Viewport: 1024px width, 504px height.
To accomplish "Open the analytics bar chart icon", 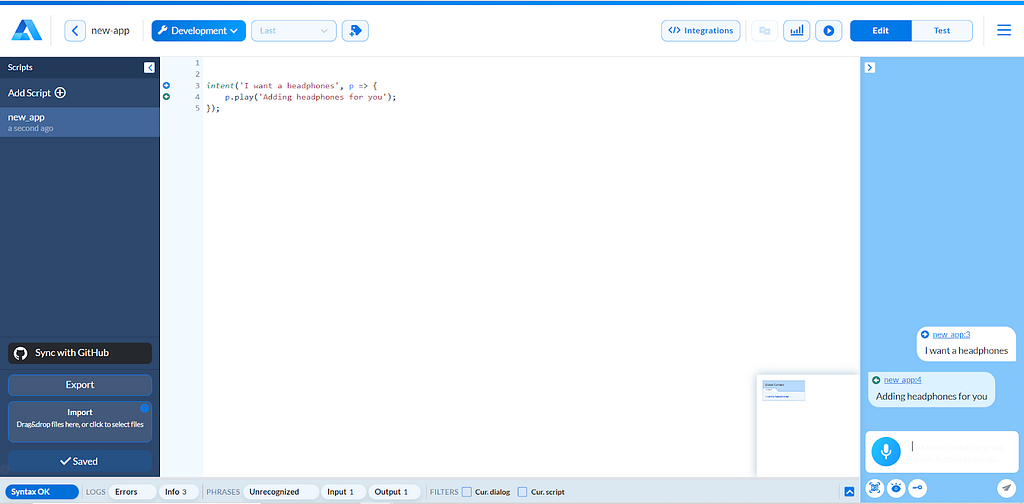I will coord(797,31).
